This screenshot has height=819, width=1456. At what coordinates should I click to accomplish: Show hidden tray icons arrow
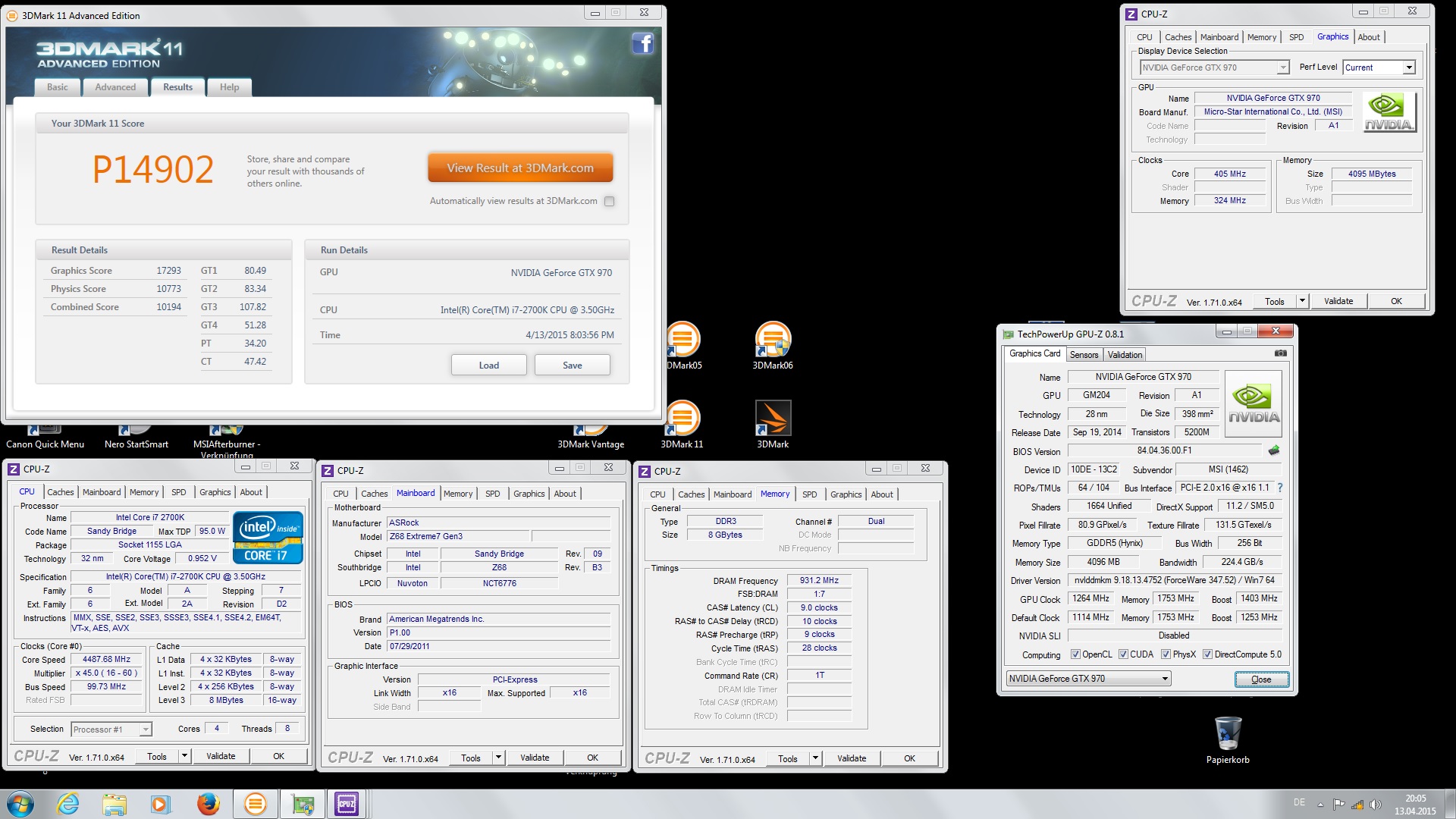pos(1320,805)
